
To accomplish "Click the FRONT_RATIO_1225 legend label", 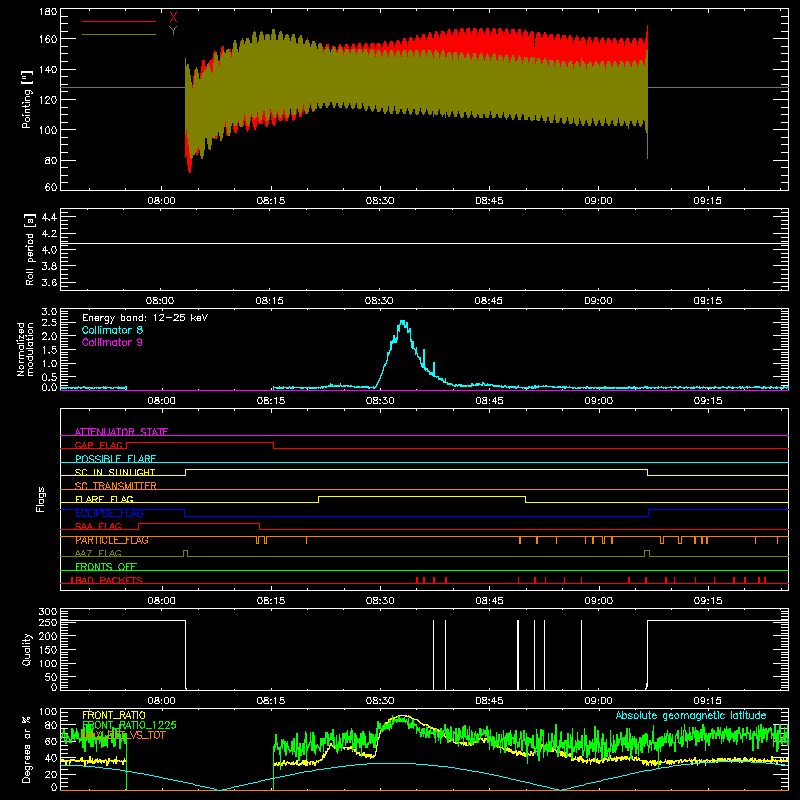I will pyautogui.click(x=129, y=725).
